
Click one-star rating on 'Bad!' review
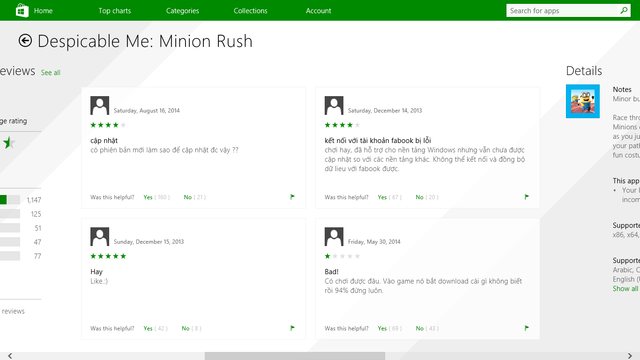[342, 256]
